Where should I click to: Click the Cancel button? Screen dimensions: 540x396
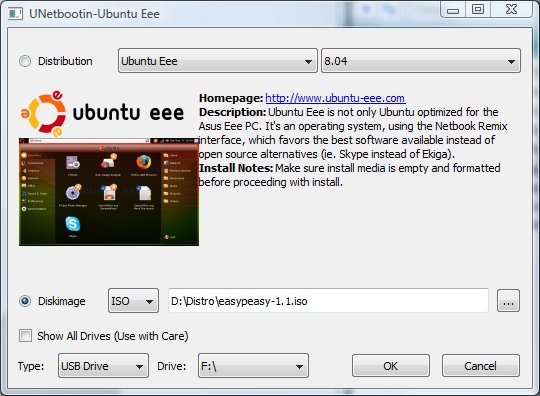tap(481, 366)
